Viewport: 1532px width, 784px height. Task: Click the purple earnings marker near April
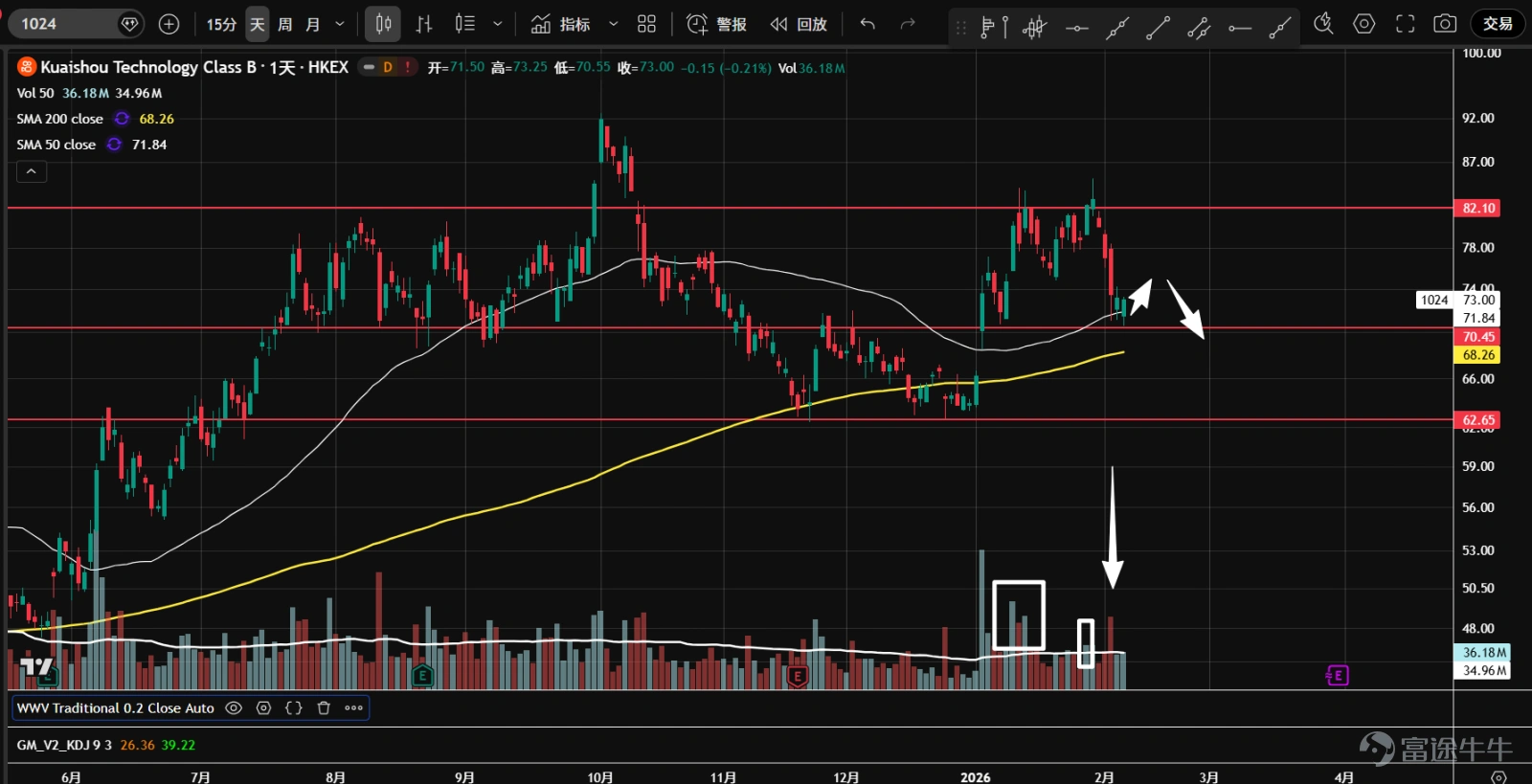click(x=1337, y=676)
